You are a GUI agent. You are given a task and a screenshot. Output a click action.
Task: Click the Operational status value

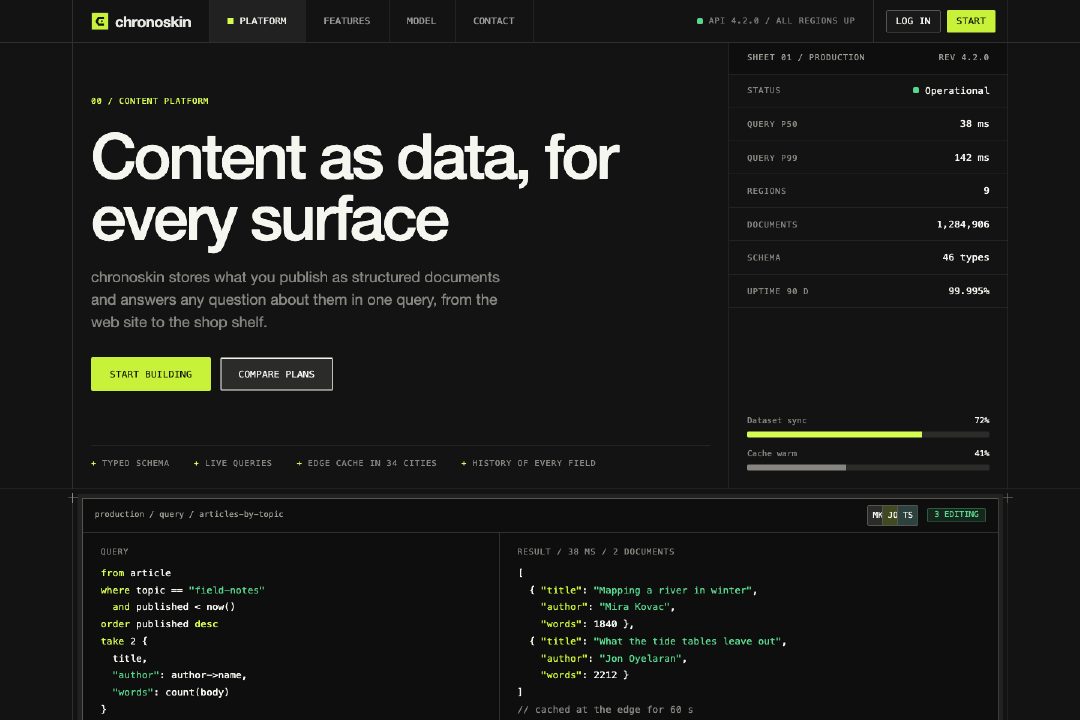[957, 91]
